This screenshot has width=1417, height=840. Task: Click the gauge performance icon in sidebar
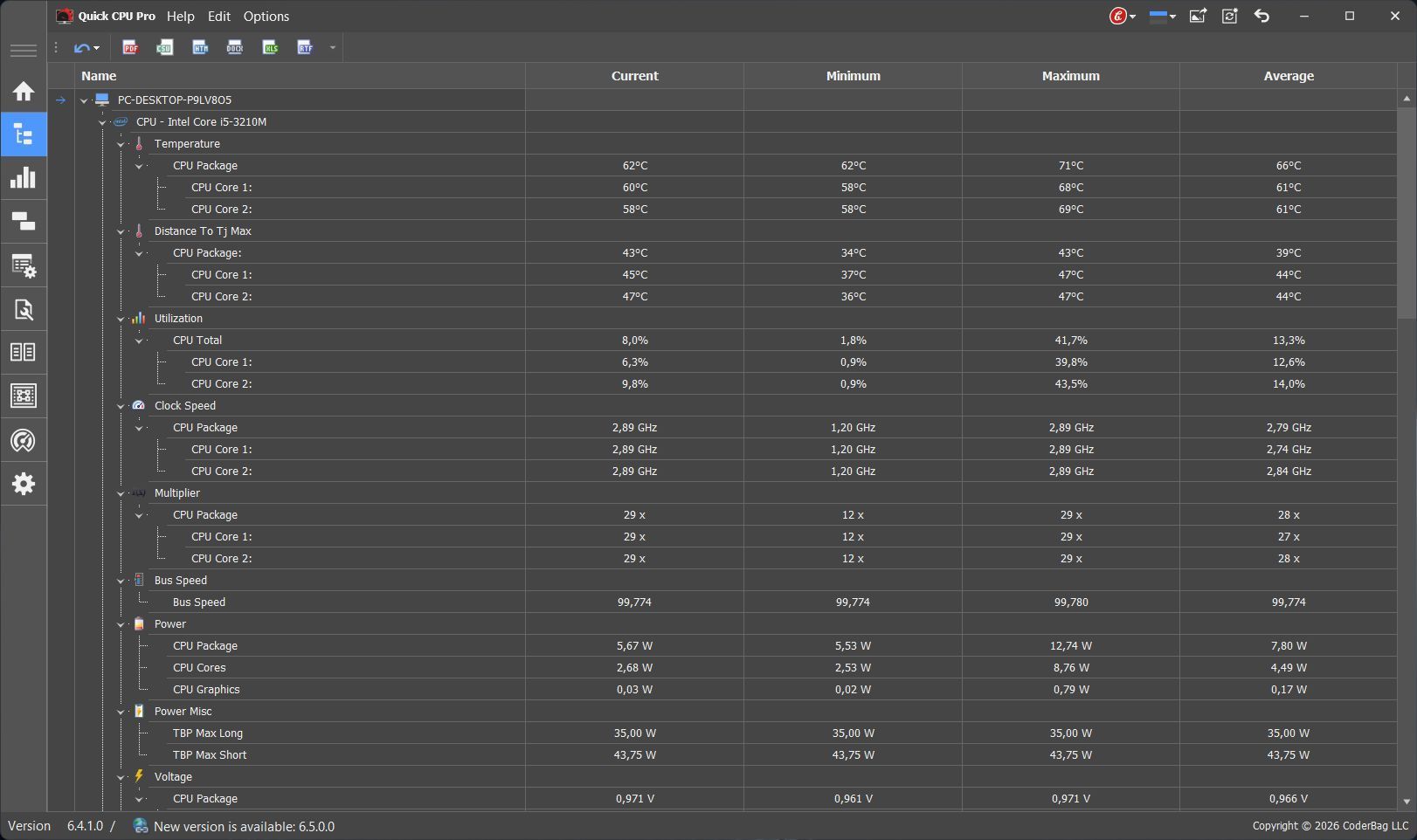pos(24,440)
